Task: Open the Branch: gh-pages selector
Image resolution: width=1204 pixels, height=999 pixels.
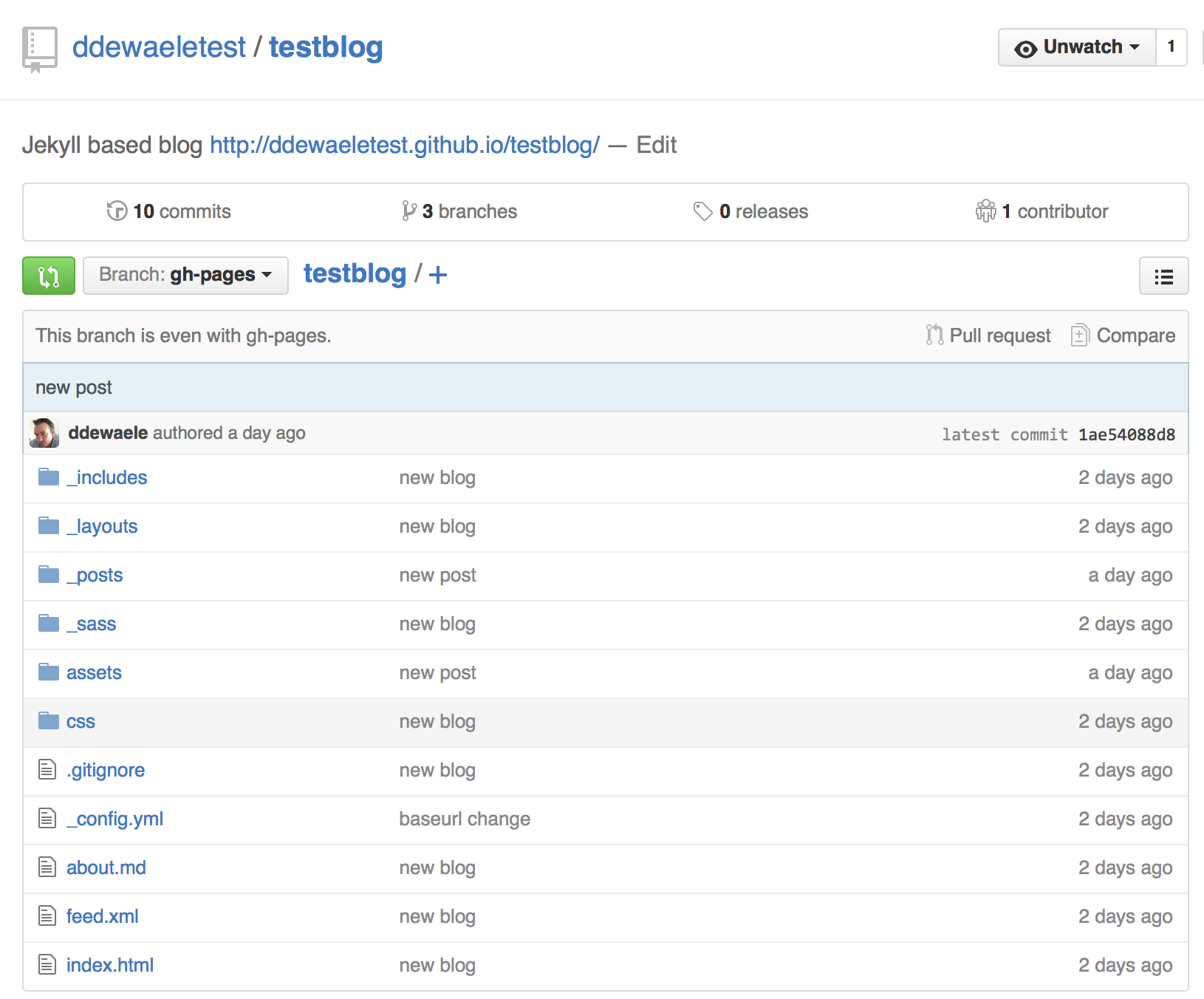Action: coord(185,276)
